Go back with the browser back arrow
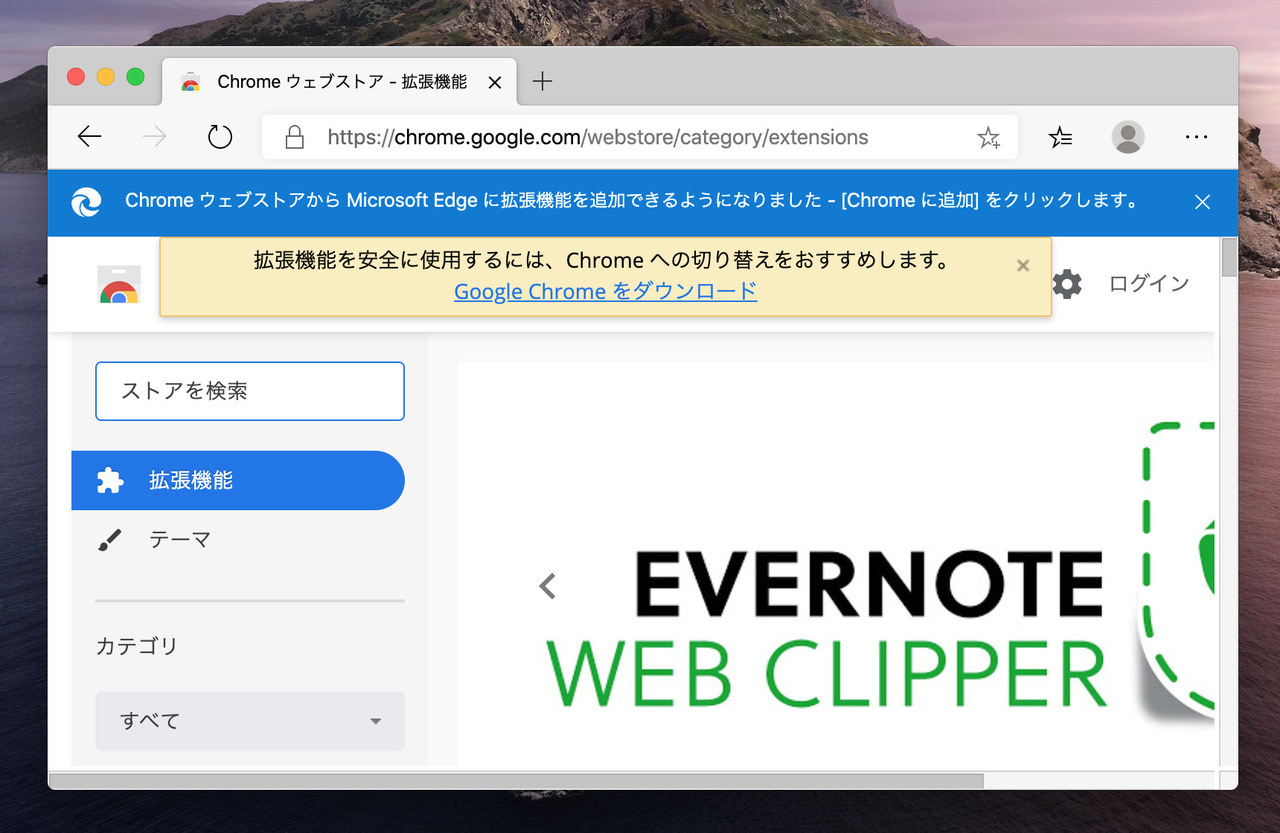The image size is (1280, 833). [90, 137]
